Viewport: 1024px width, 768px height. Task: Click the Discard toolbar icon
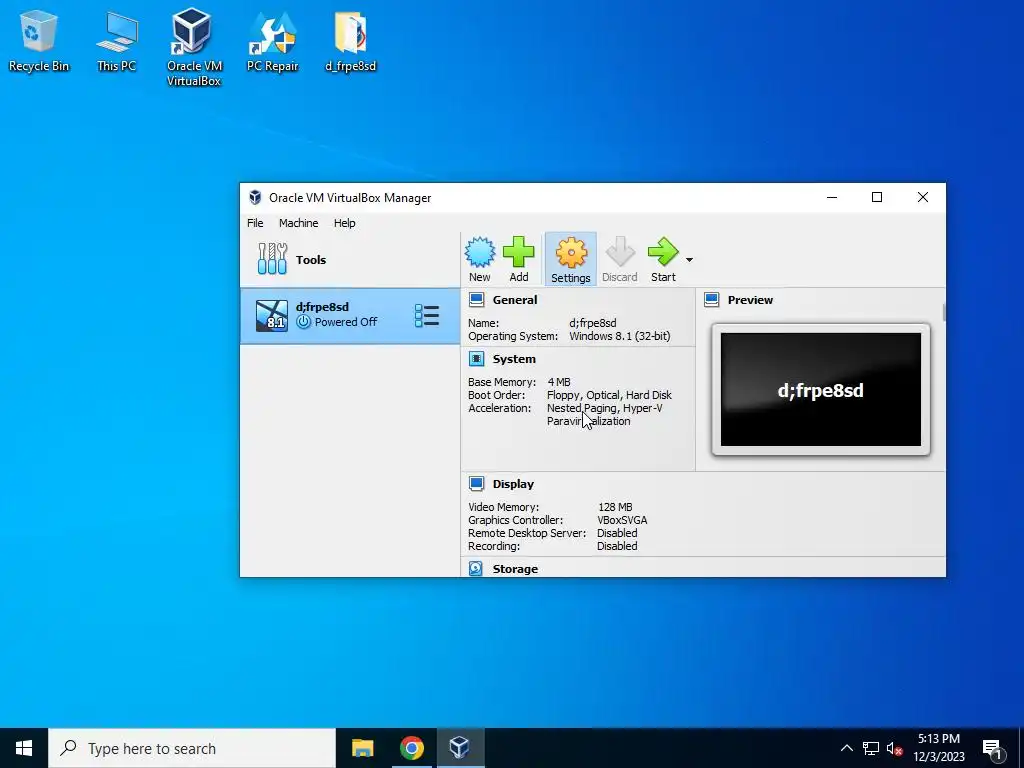[619, 259]
